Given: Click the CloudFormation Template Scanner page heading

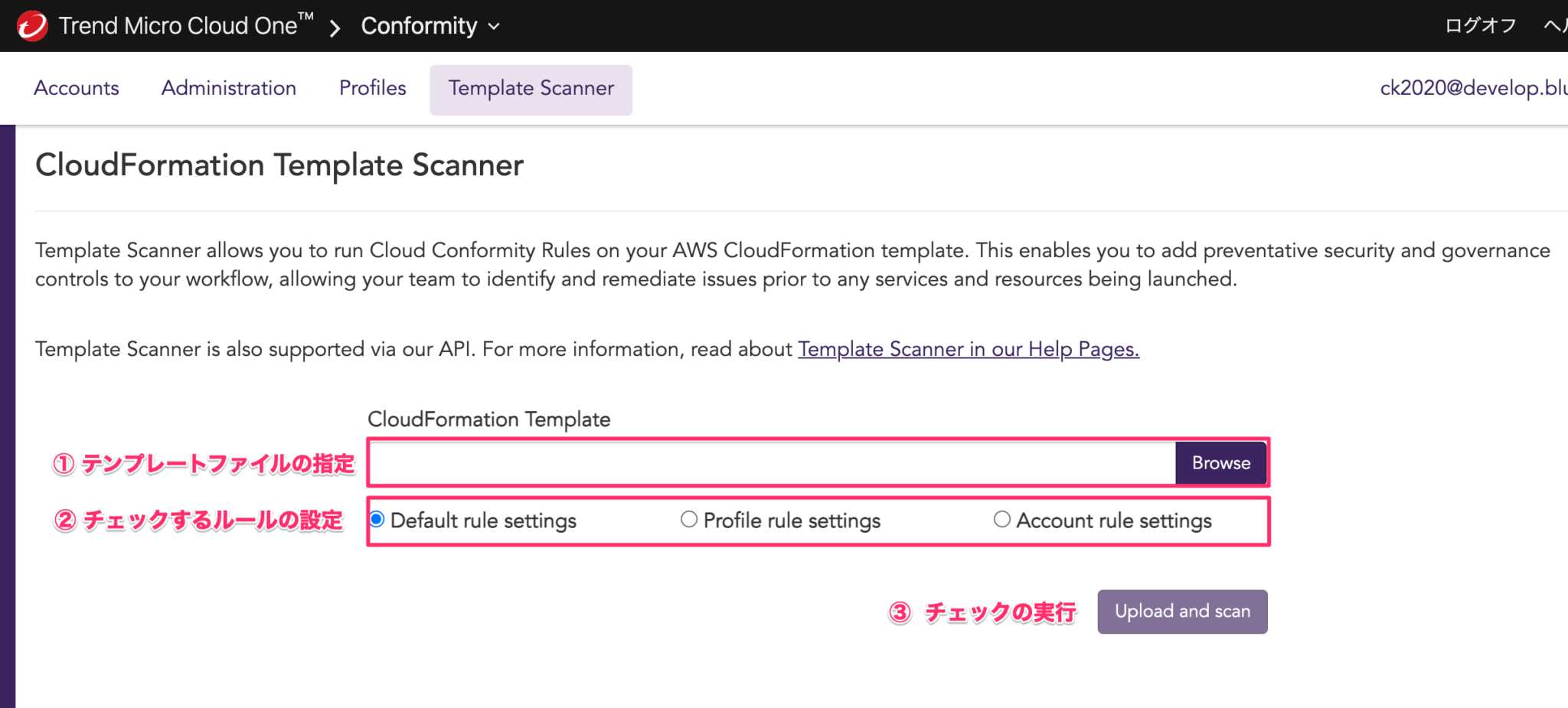Looking at the screenshot, I should tap(279, 165).
